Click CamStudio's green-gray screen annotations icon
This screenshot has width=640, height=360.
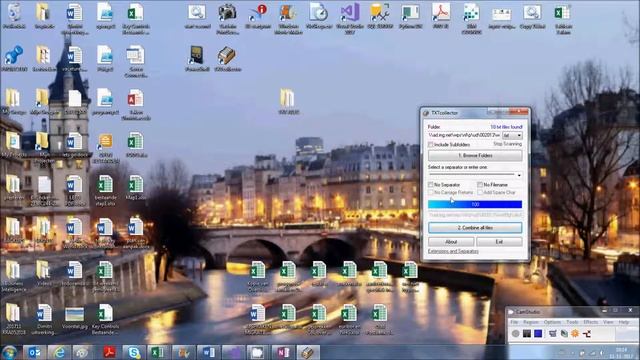coord(564,333)
